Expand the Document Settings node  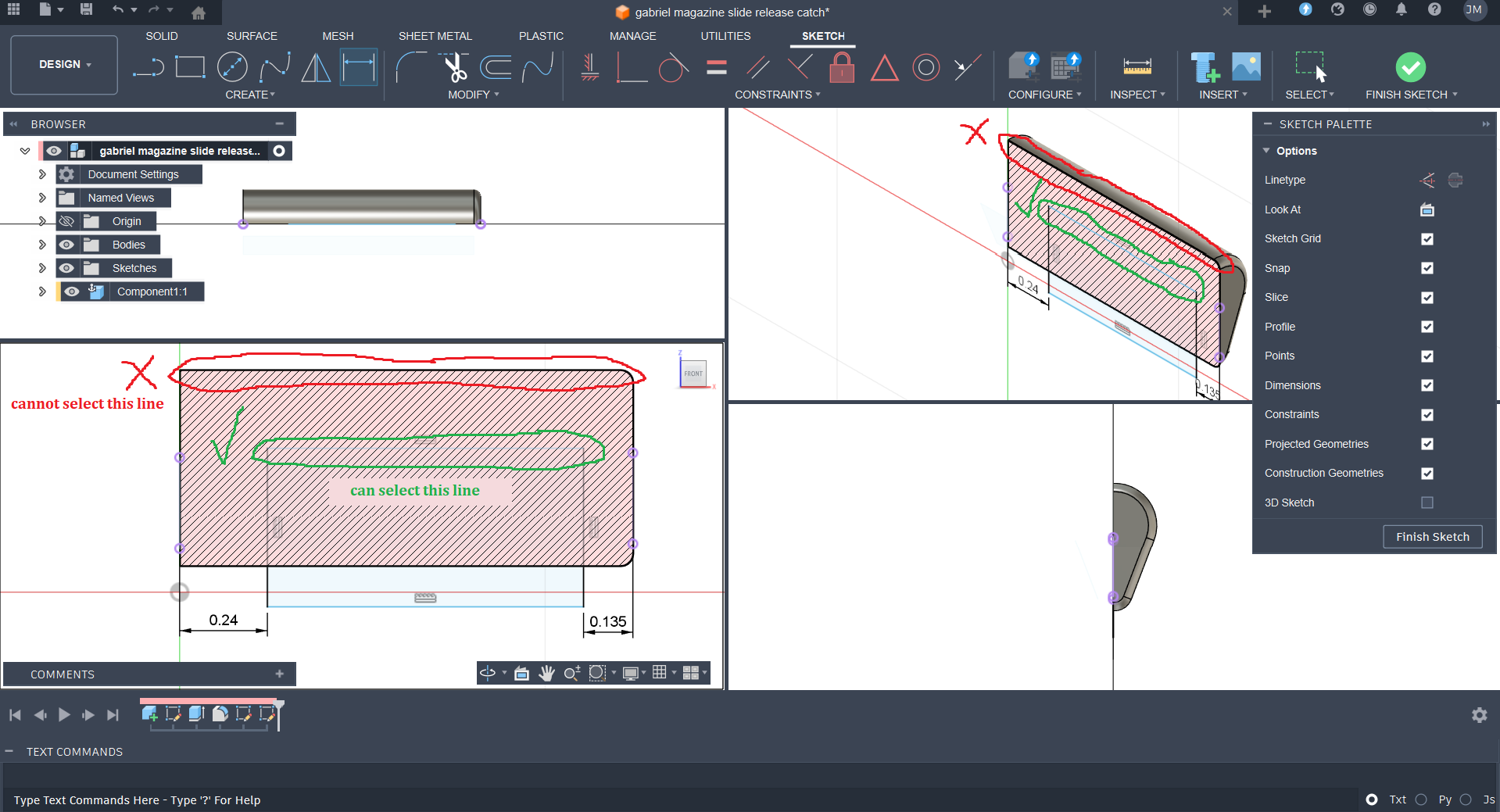(42, 174)
